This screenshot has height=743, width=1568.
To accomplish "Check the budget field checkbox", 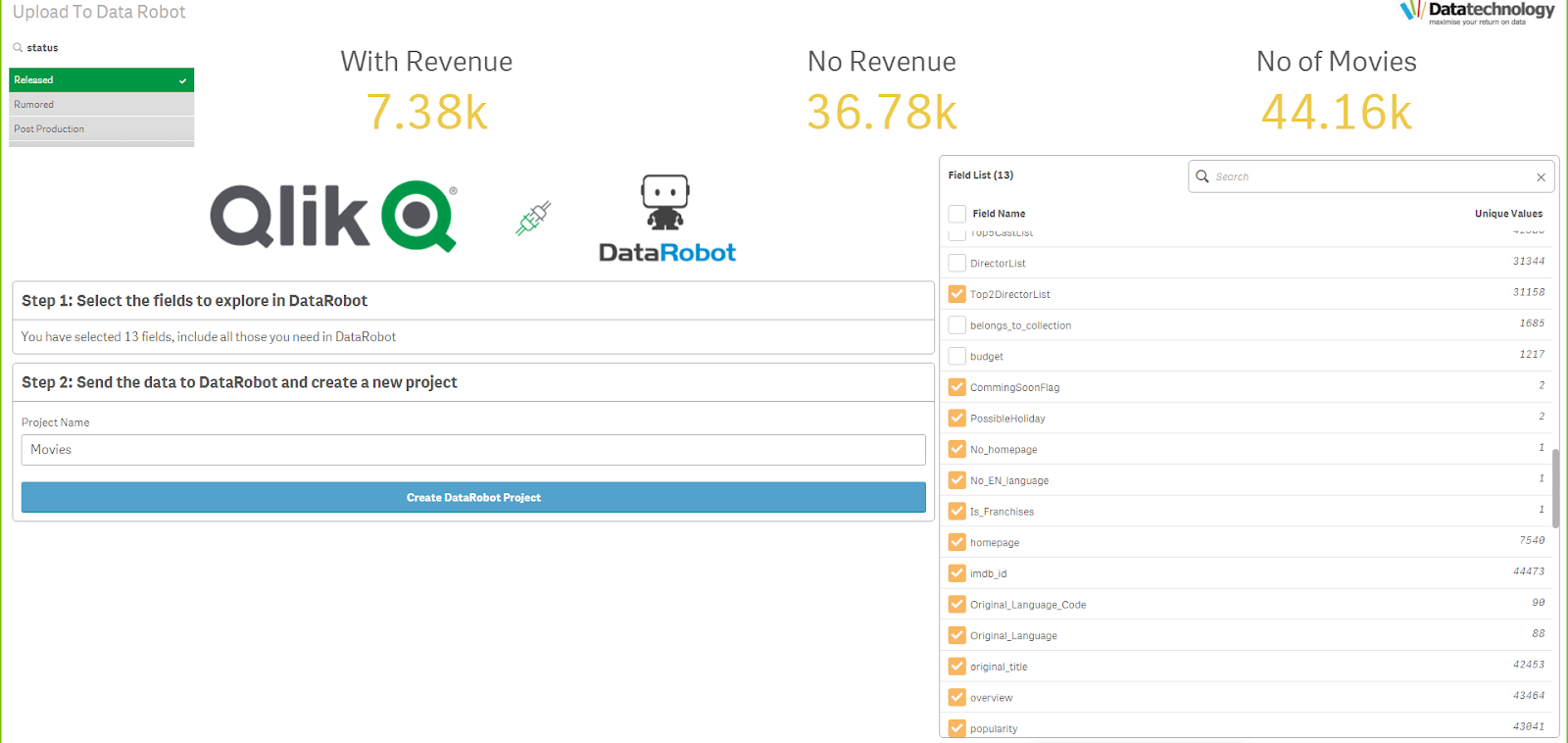I will 957,356.
